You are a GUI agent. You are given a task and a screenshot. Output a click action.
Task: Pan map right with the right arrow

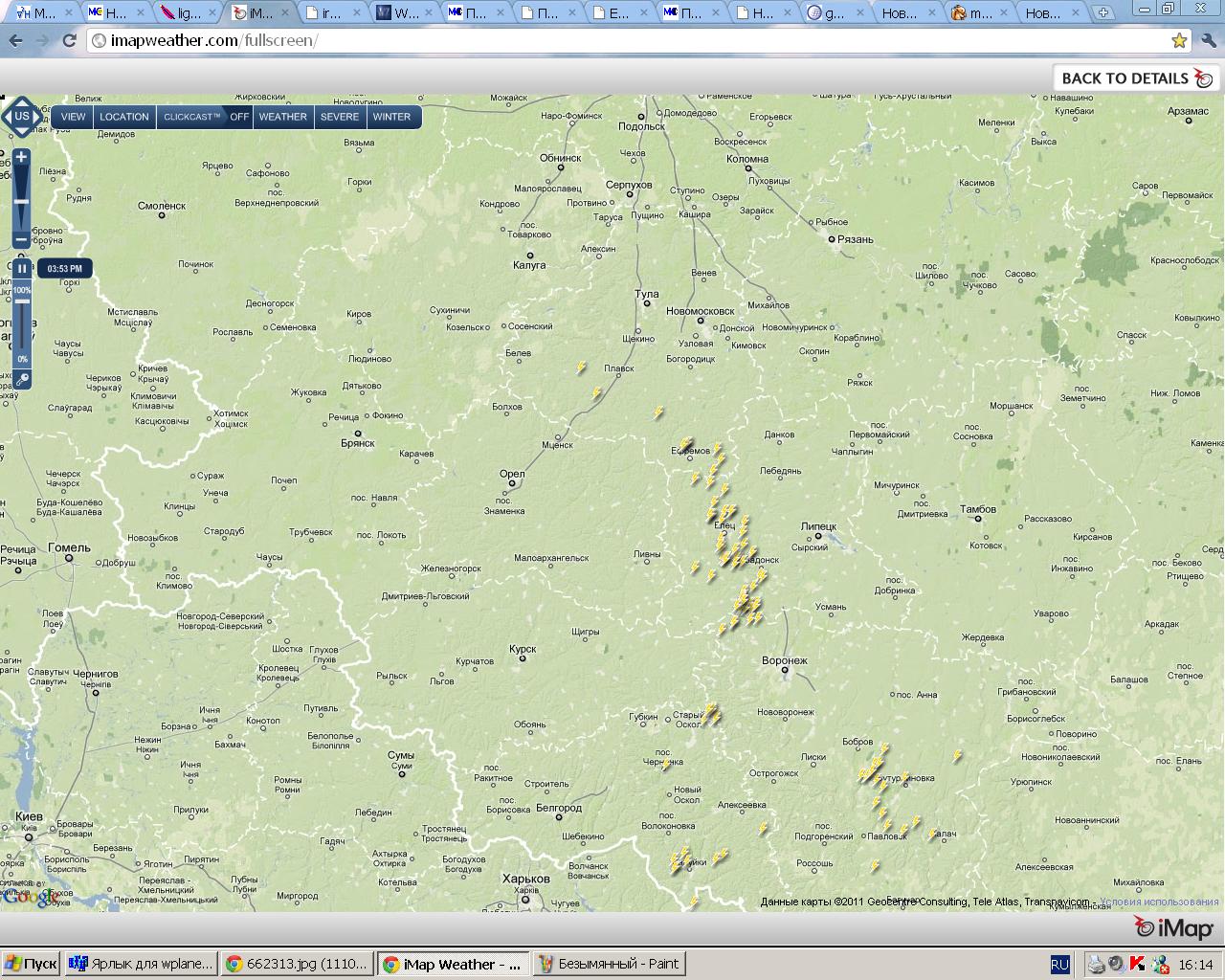point(37,117)
